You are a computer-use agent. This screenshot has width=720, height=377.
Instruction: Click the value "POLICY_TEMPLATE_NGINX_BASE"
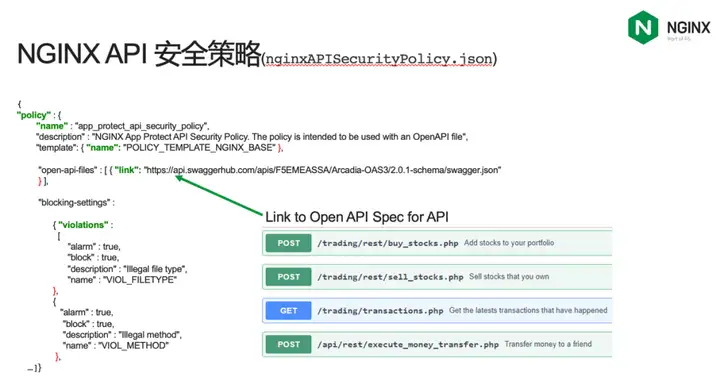click(200, 148)
